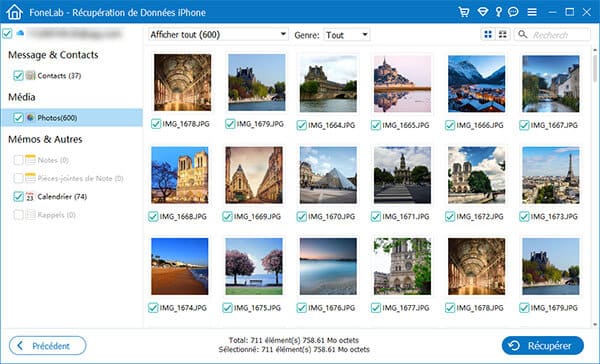Image resolution: width=600 pixels, height=364 pixels.
Task: Uncheck the Contacts (37) checkbox
Action: point(18,75)
